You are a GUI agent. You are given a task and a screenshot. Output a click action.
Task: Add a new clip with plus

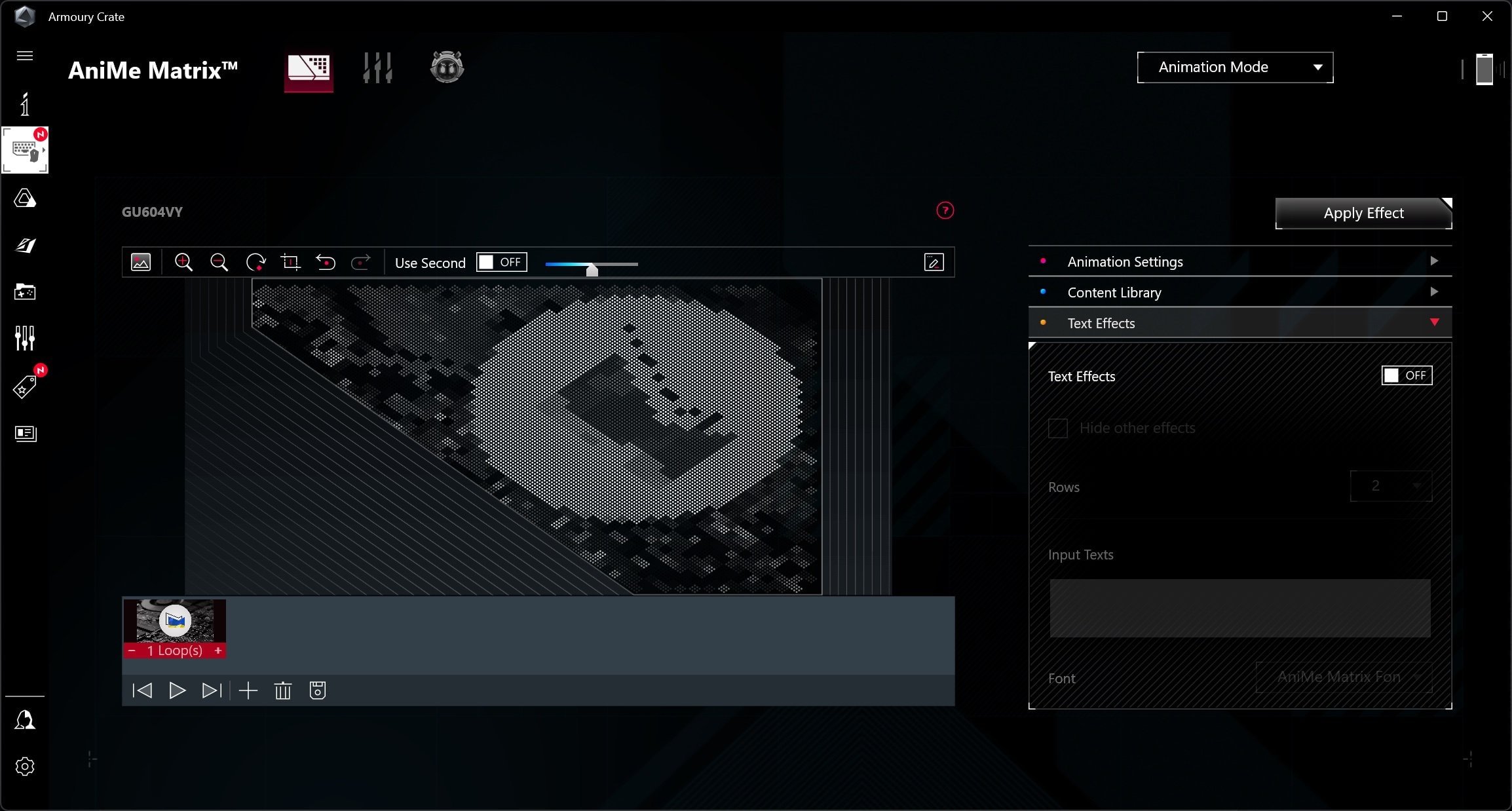point(248,690)
